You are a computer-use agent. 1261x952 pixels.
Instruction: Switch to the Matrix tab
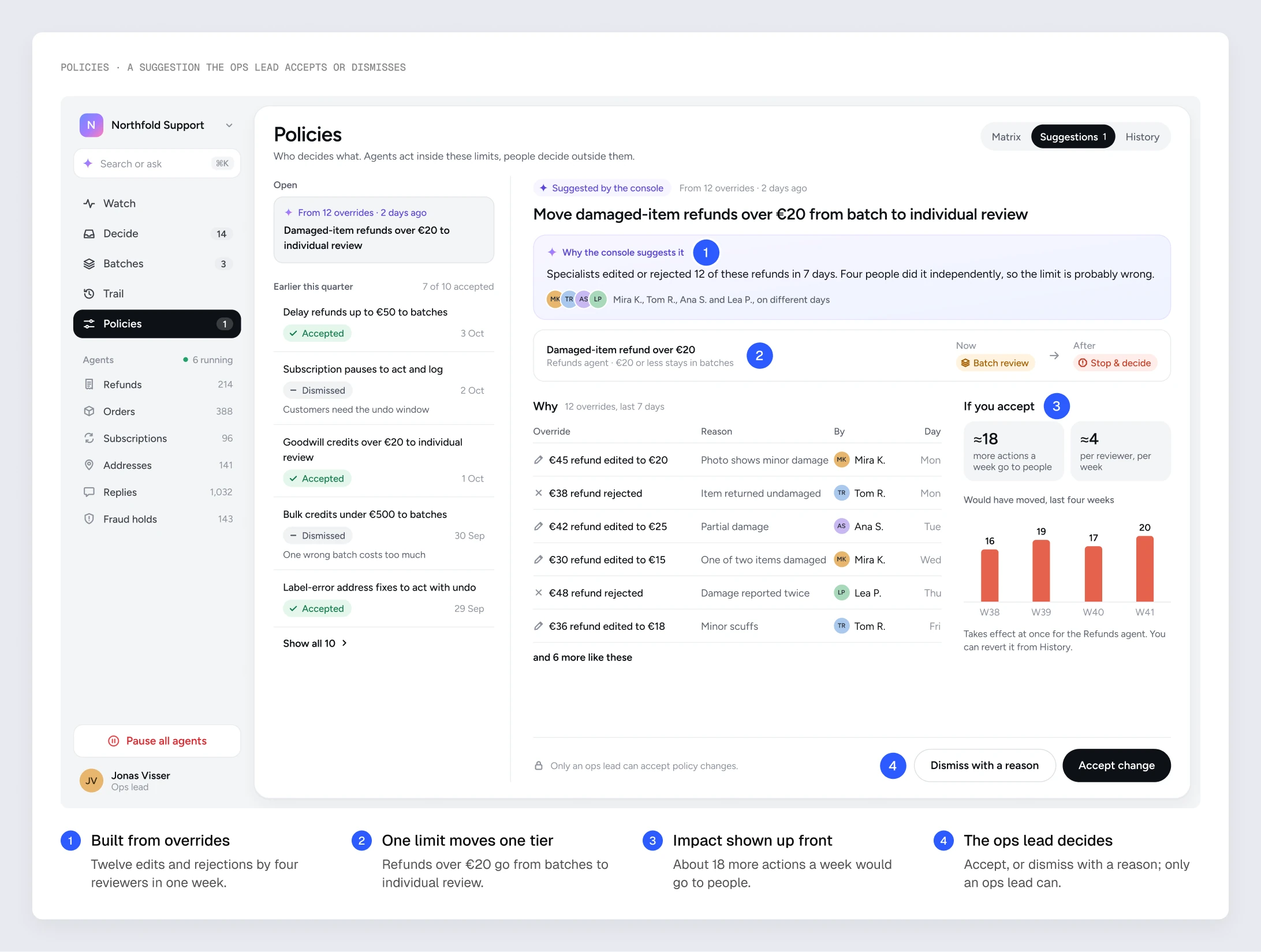1006,137
